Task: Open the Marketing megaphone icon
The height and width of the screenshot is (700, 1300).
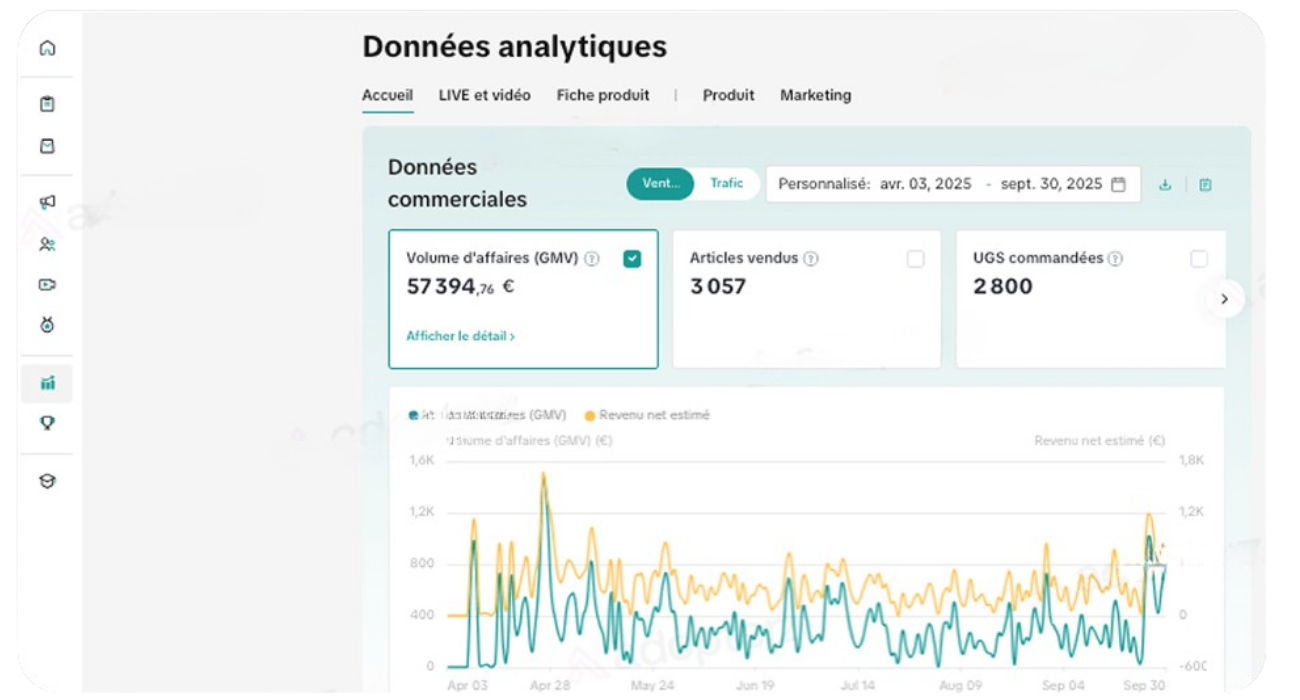Action: coord(47,200)
